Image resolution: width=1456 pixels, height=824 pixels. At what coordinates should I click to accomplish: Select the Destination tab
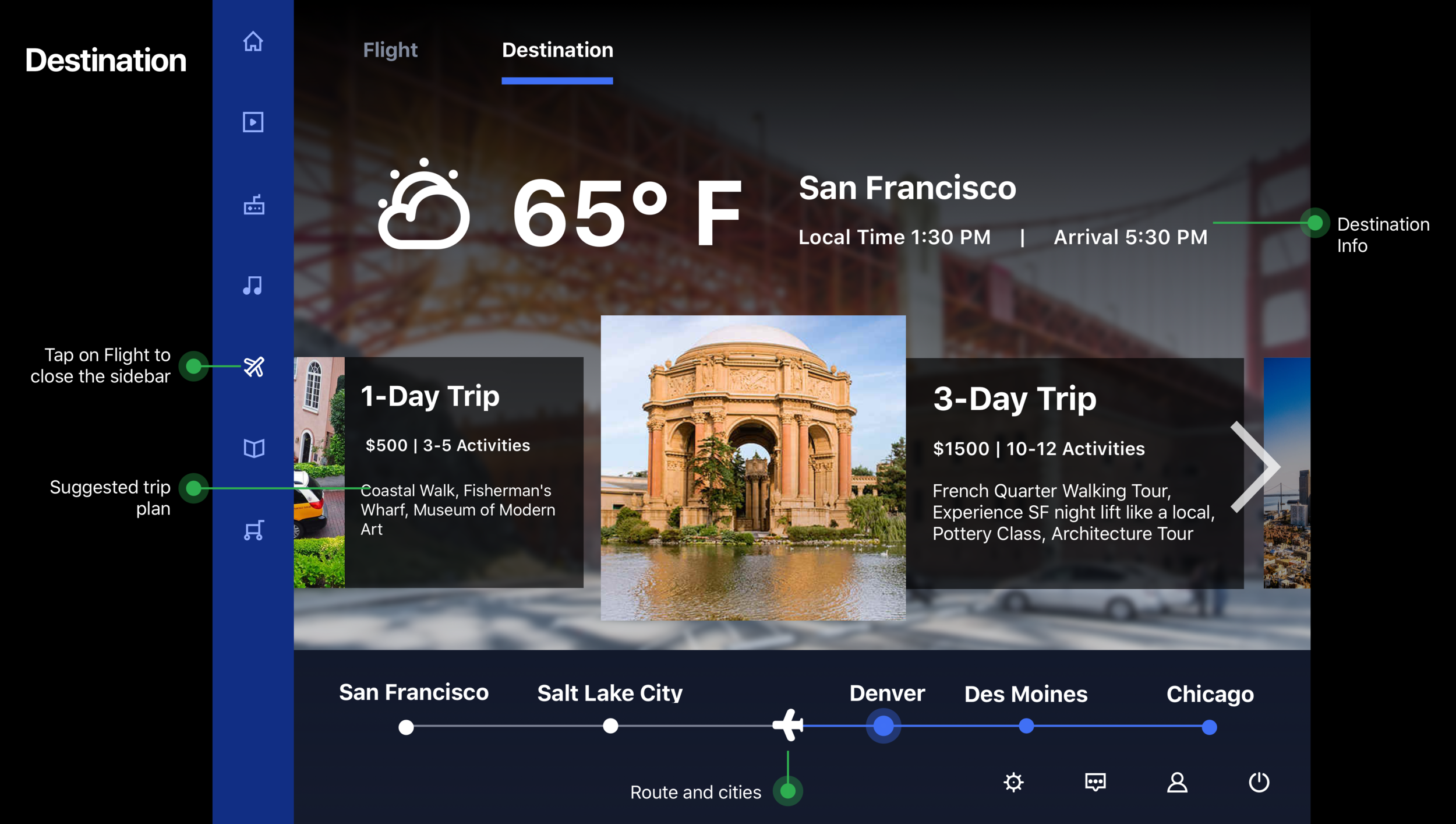pyautogui.click(x=557, y=50)
